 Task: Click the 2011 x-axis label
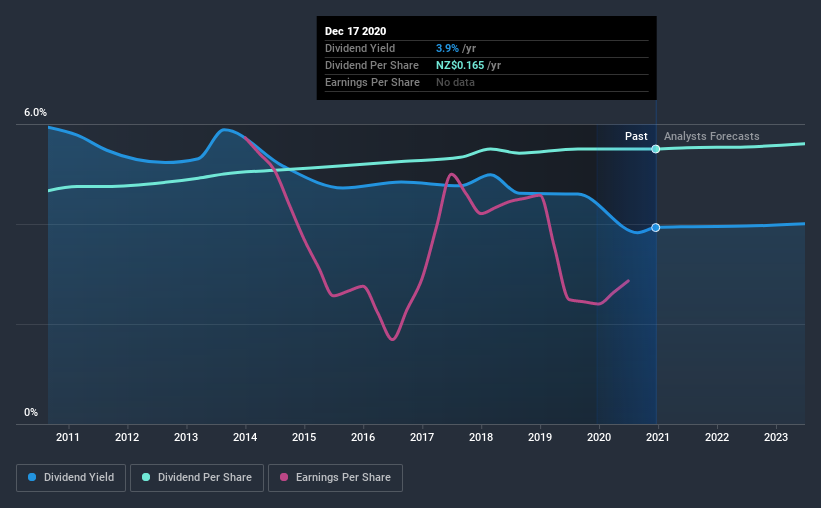click(x=68, y=437)
